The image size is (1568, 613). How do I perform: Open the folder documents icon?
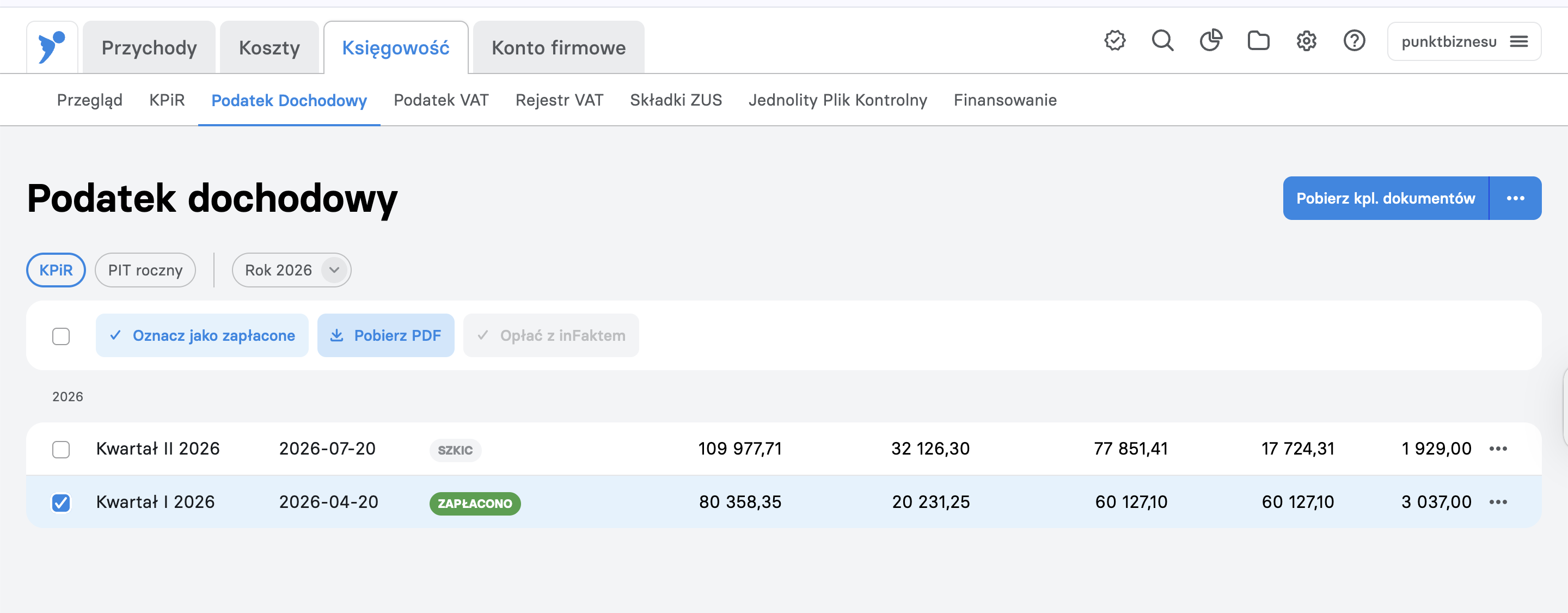[x=1258, y=41]
